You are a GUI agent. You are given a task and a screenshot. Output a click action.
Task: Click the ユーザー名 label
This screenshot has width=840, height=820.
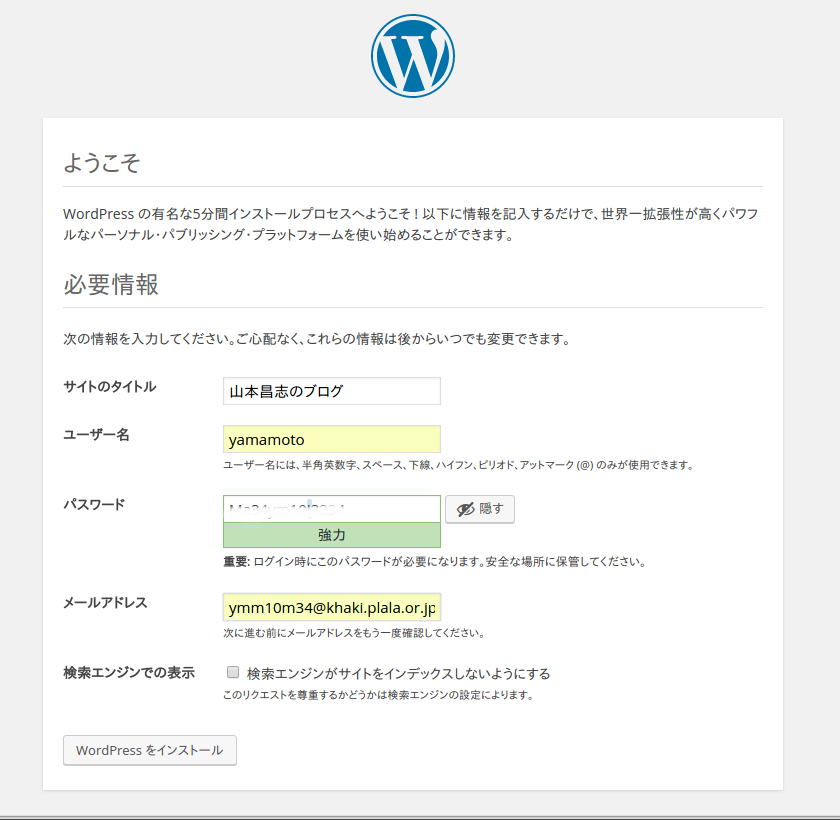point(96,434)
